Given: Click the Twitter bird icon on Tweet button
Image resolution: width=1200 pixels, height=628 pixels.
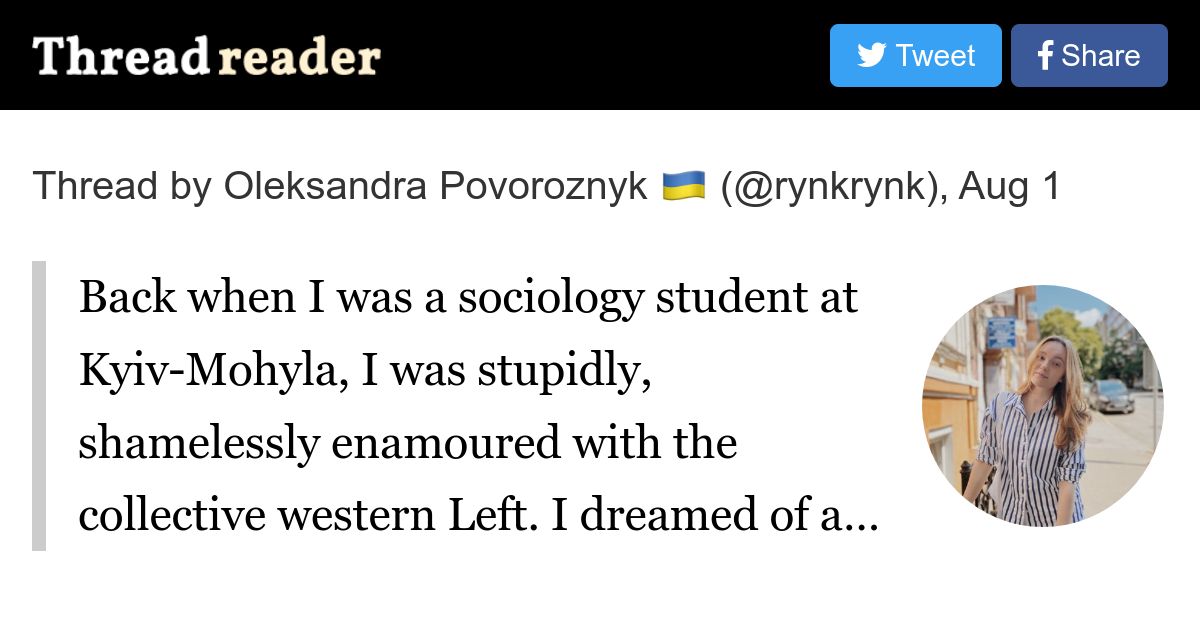Looking at the screenshot, I should tap(871, 55).
